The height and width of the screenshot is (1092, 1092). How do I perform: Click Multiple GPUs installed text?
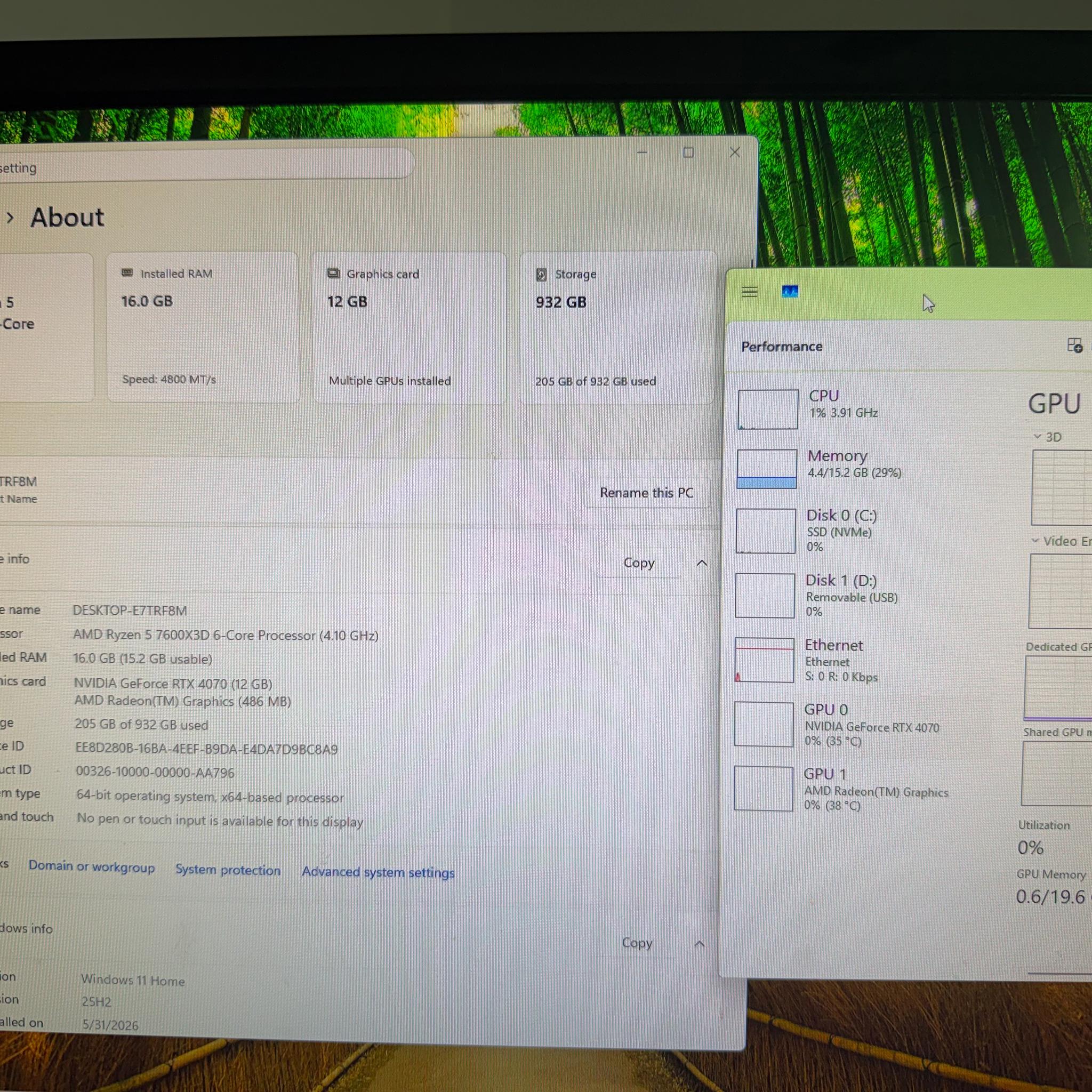click(390, 381)
